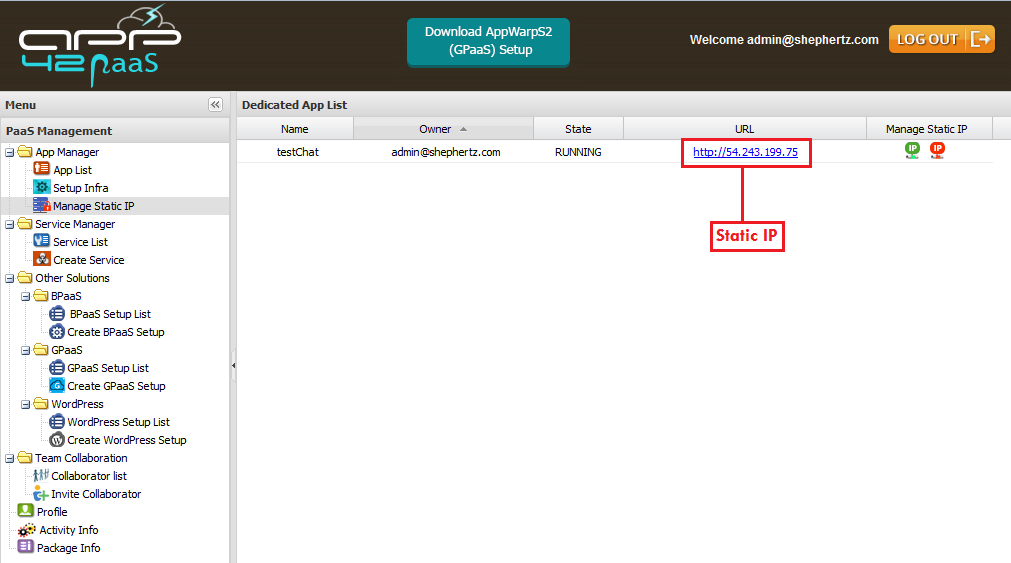1011x563 pixels.
Task: Open Activity Info menu item
Action: (69, 530)
